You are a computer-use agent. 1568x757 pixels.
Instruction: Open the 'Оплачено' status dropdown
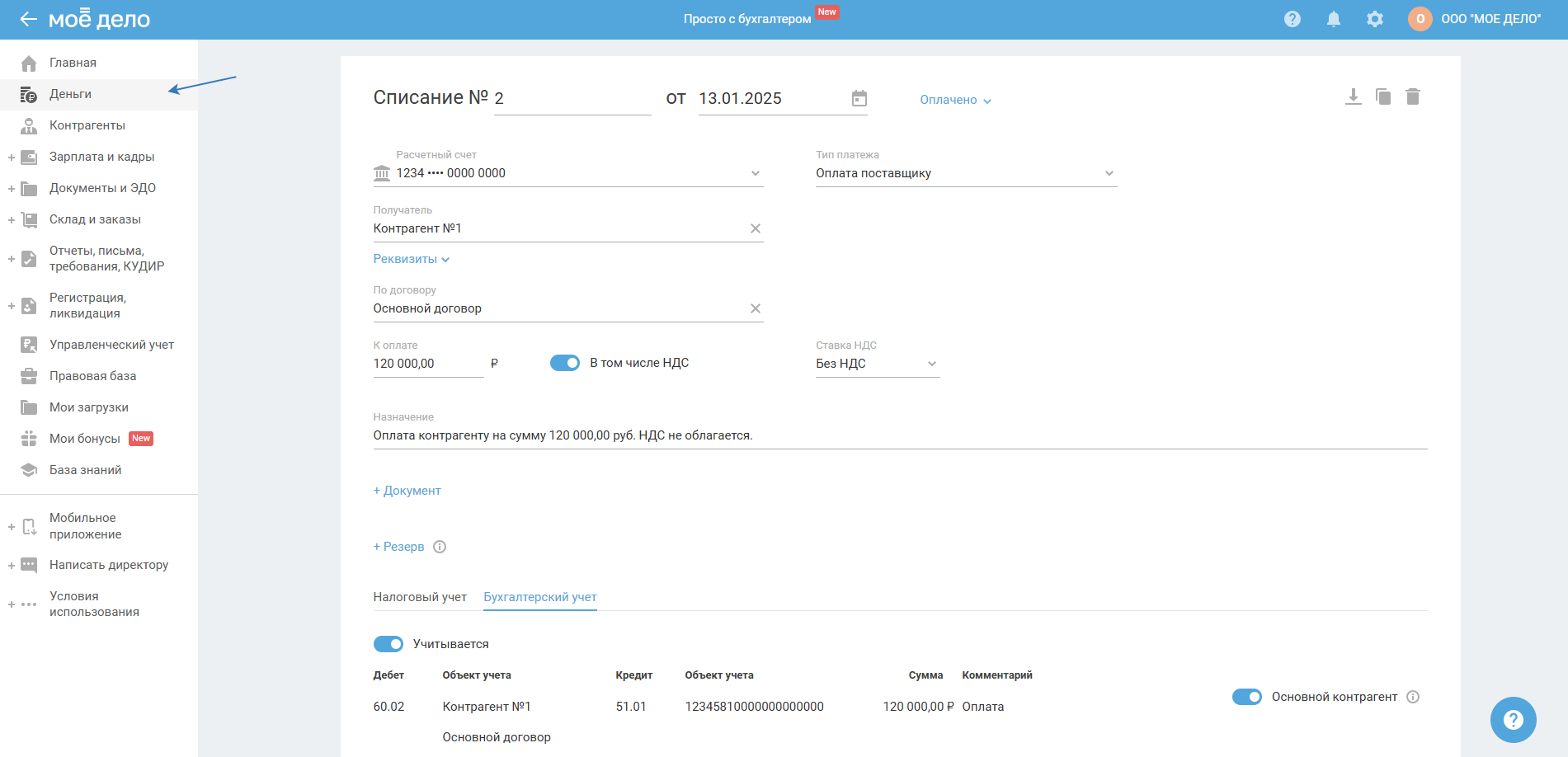coord(955,100)
